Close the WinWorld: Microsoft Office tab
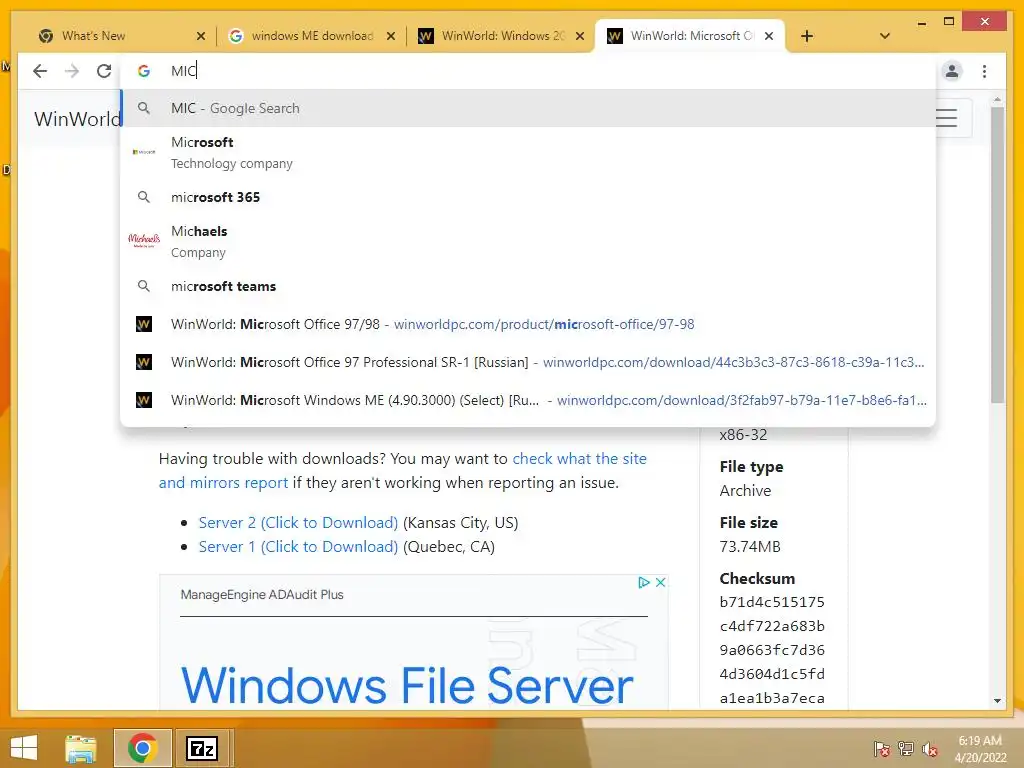Viewport: 1024px width, 768px height. pyautogui.click(x=769, y=36)
